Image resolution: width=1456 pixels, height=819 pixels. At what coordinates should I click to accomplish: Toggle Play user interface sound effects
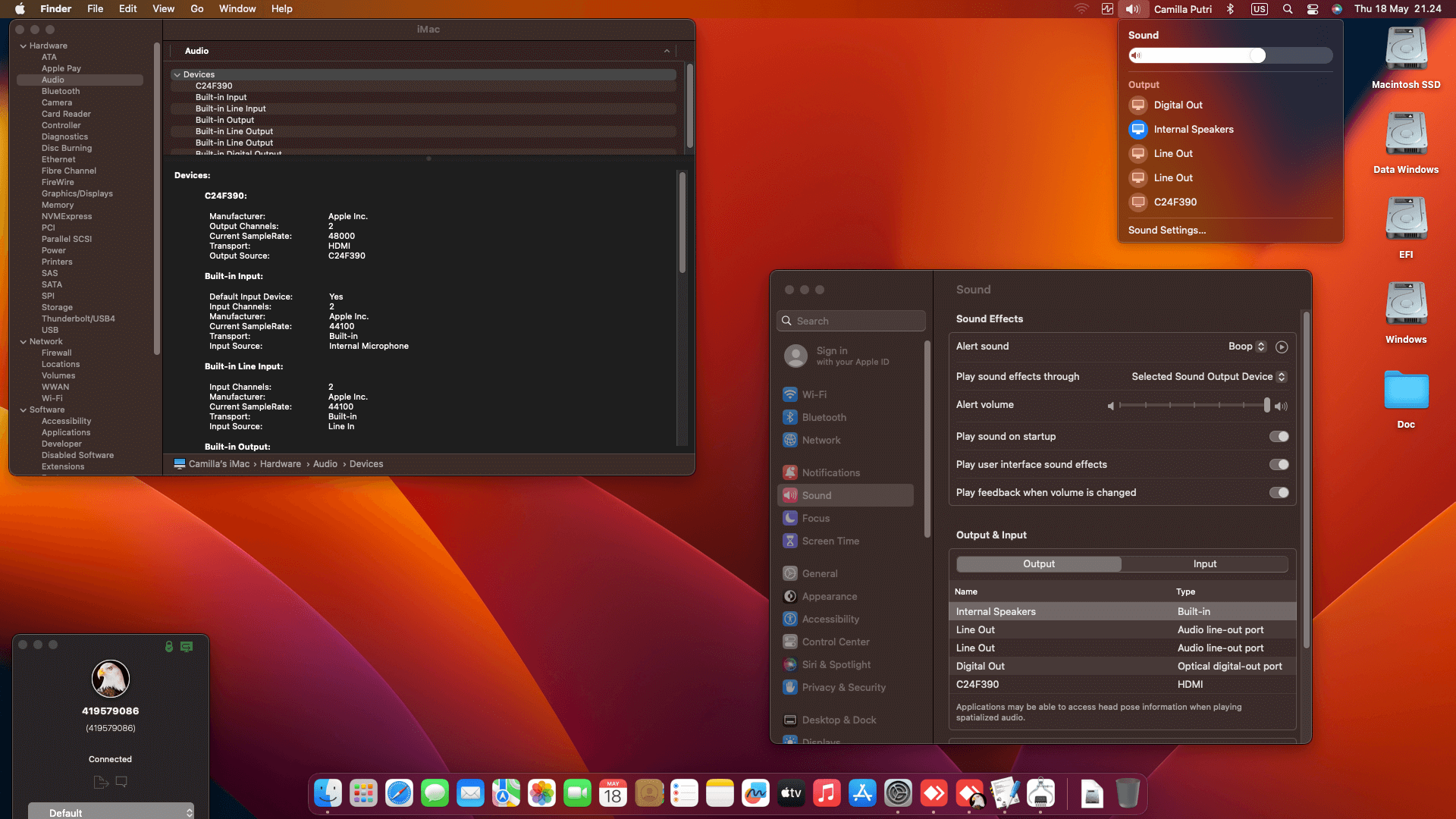(x=1279, y=464)
